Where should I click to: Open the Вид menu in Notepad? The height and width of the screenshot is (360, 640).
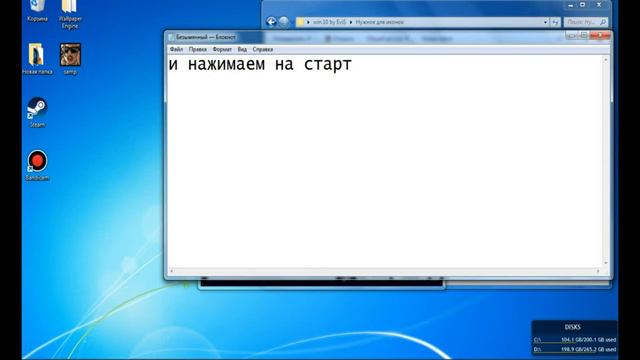[x=242, y=49]
